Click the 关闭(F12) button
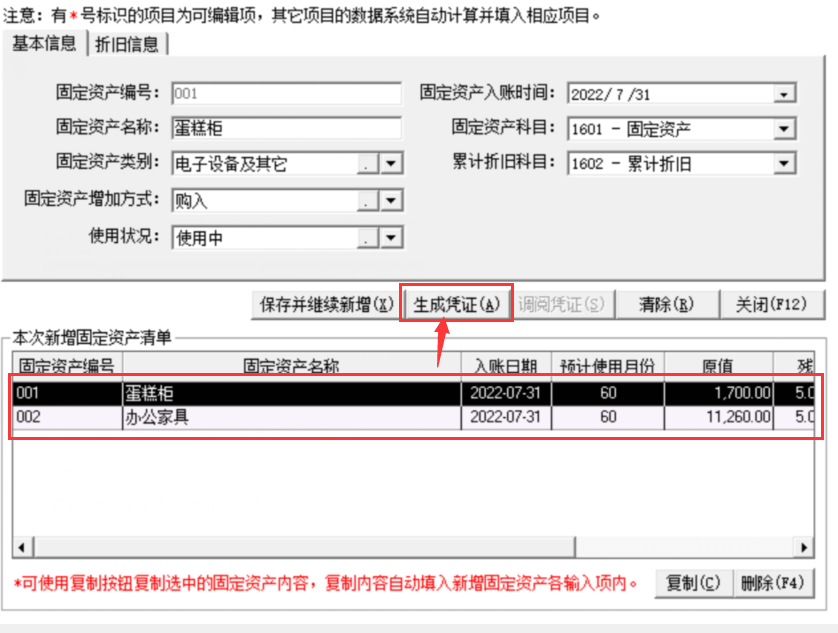 coord(771,305)
